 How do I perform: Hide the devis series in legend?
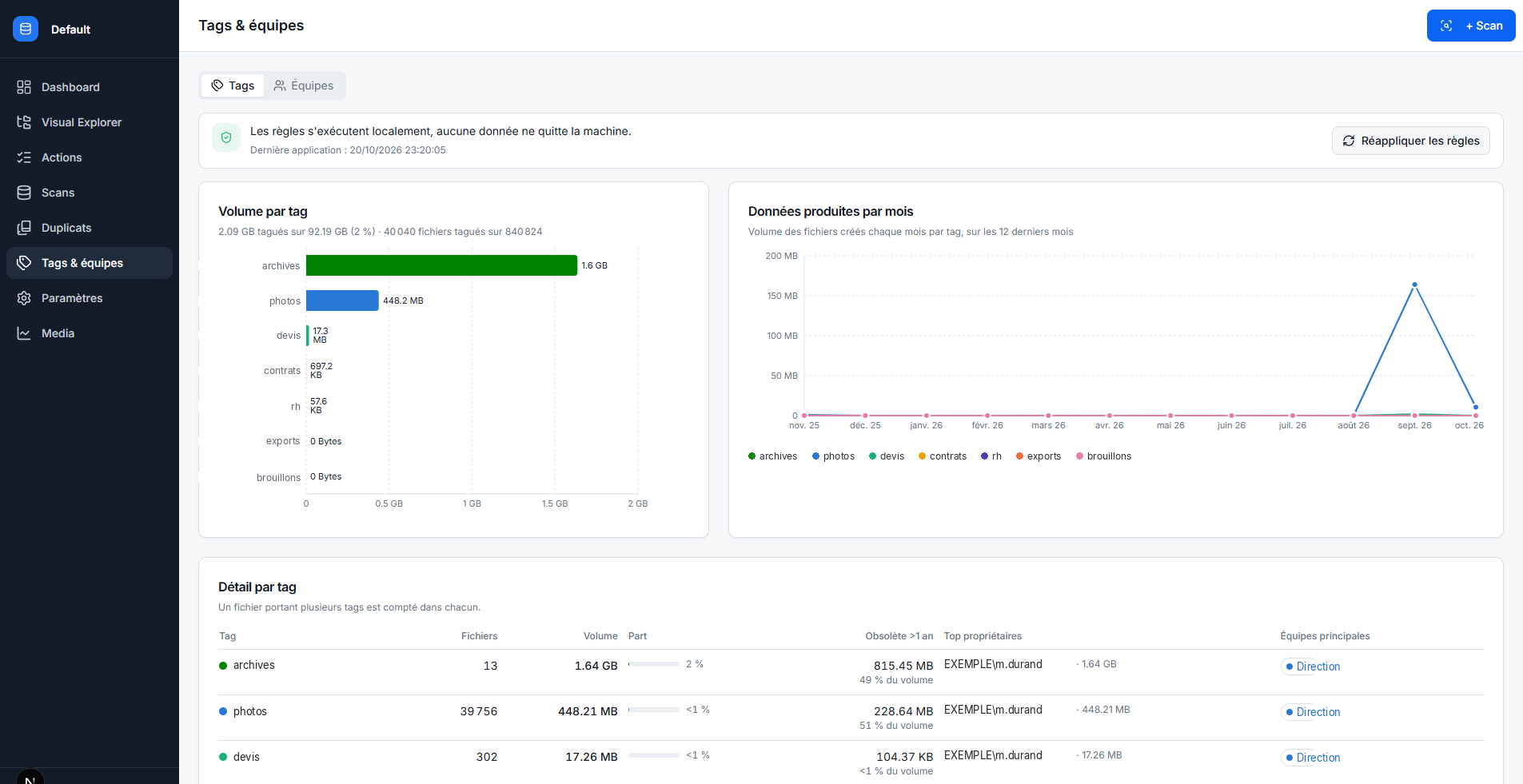[887, 456]
